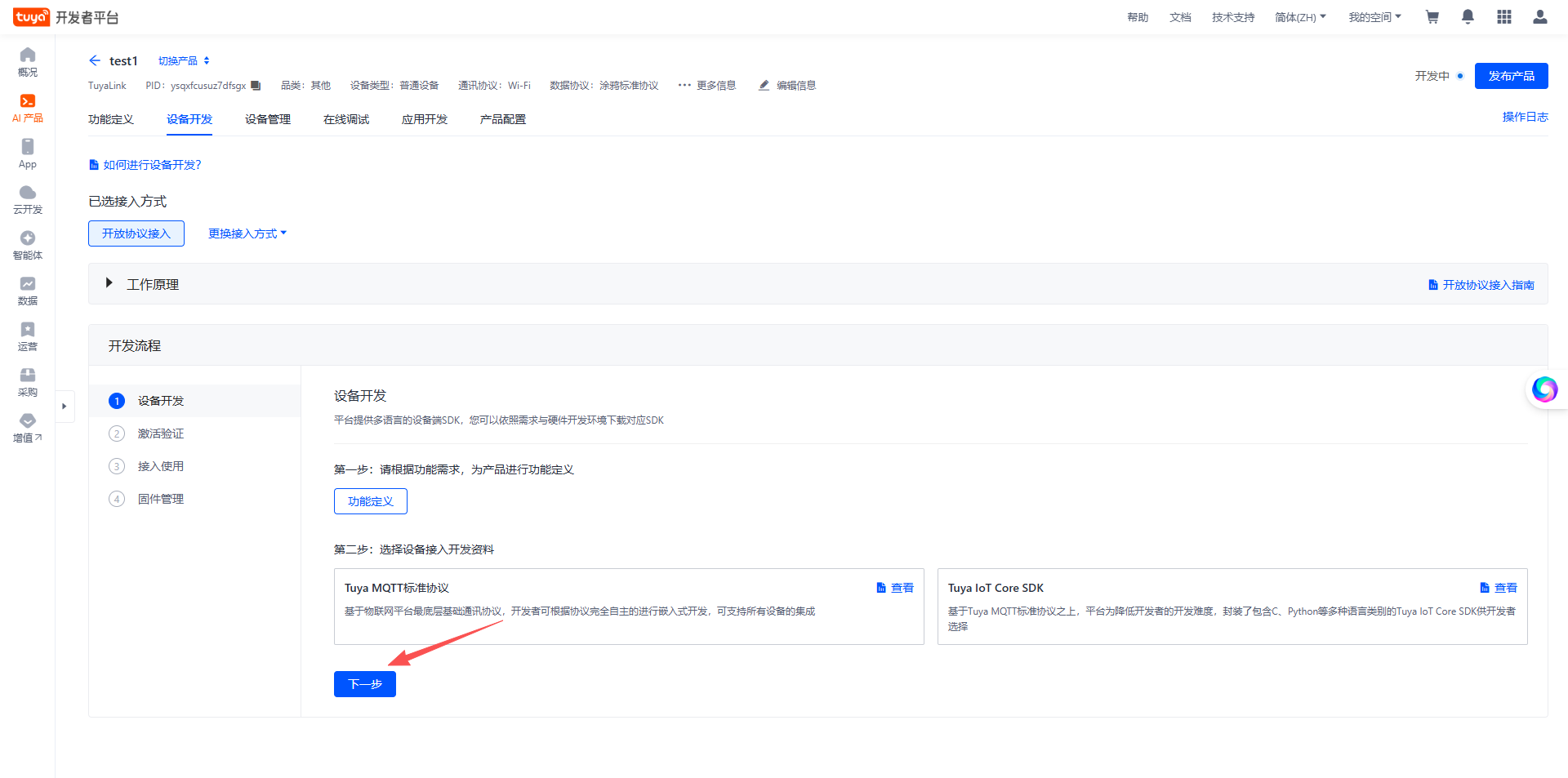Screen dimensions: 1568x778
Task: Select step 1 设备开发 in flow
Action: click(194, 401)
